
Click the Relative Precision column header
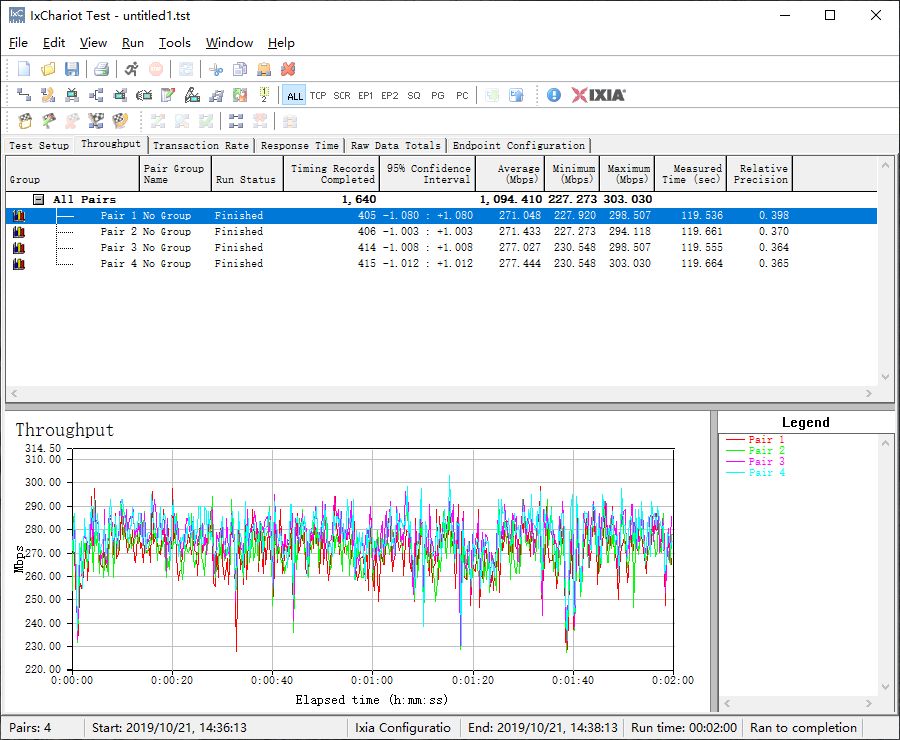[x=759, y=173]
